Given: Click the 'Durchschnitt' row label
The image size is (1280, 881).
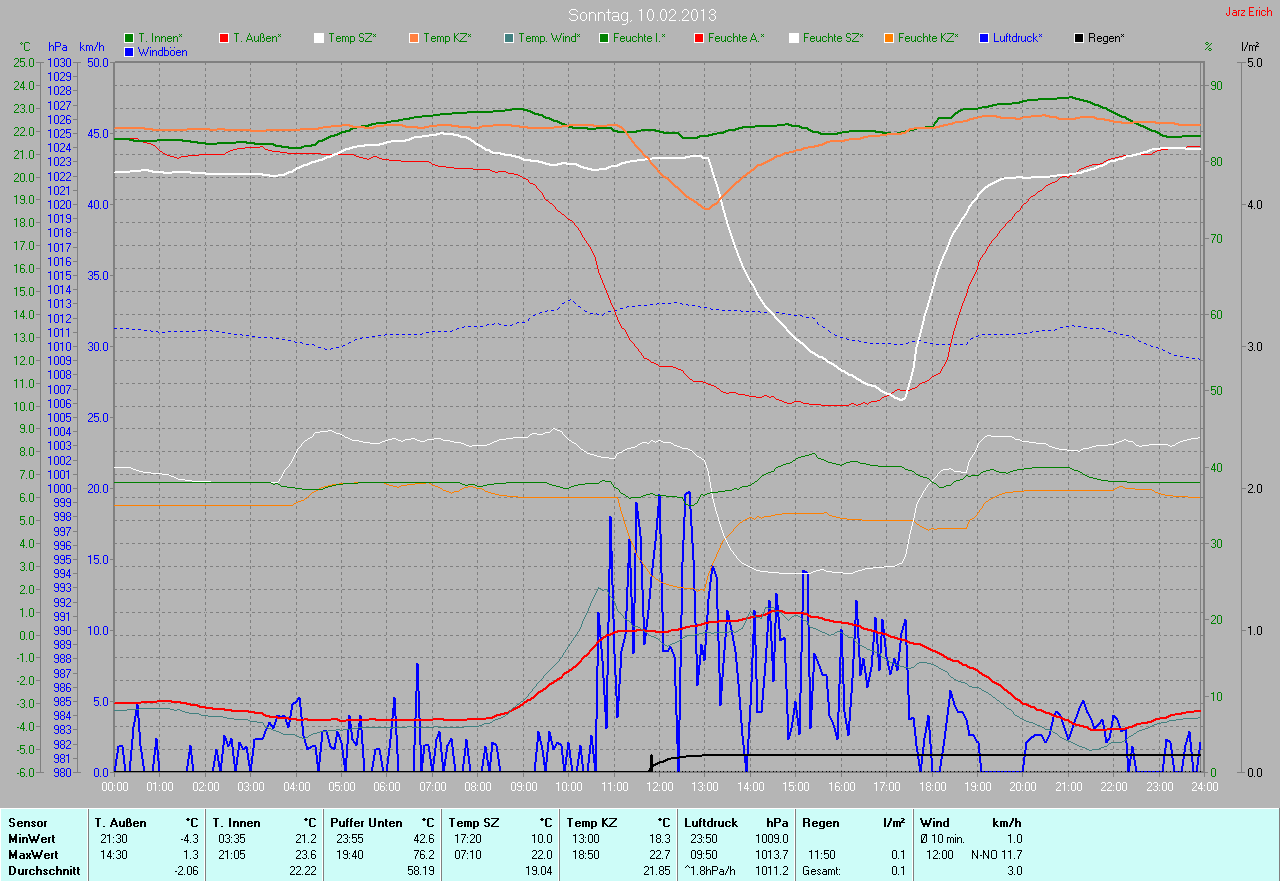Looking at the screenshot, I should (42, 871).
